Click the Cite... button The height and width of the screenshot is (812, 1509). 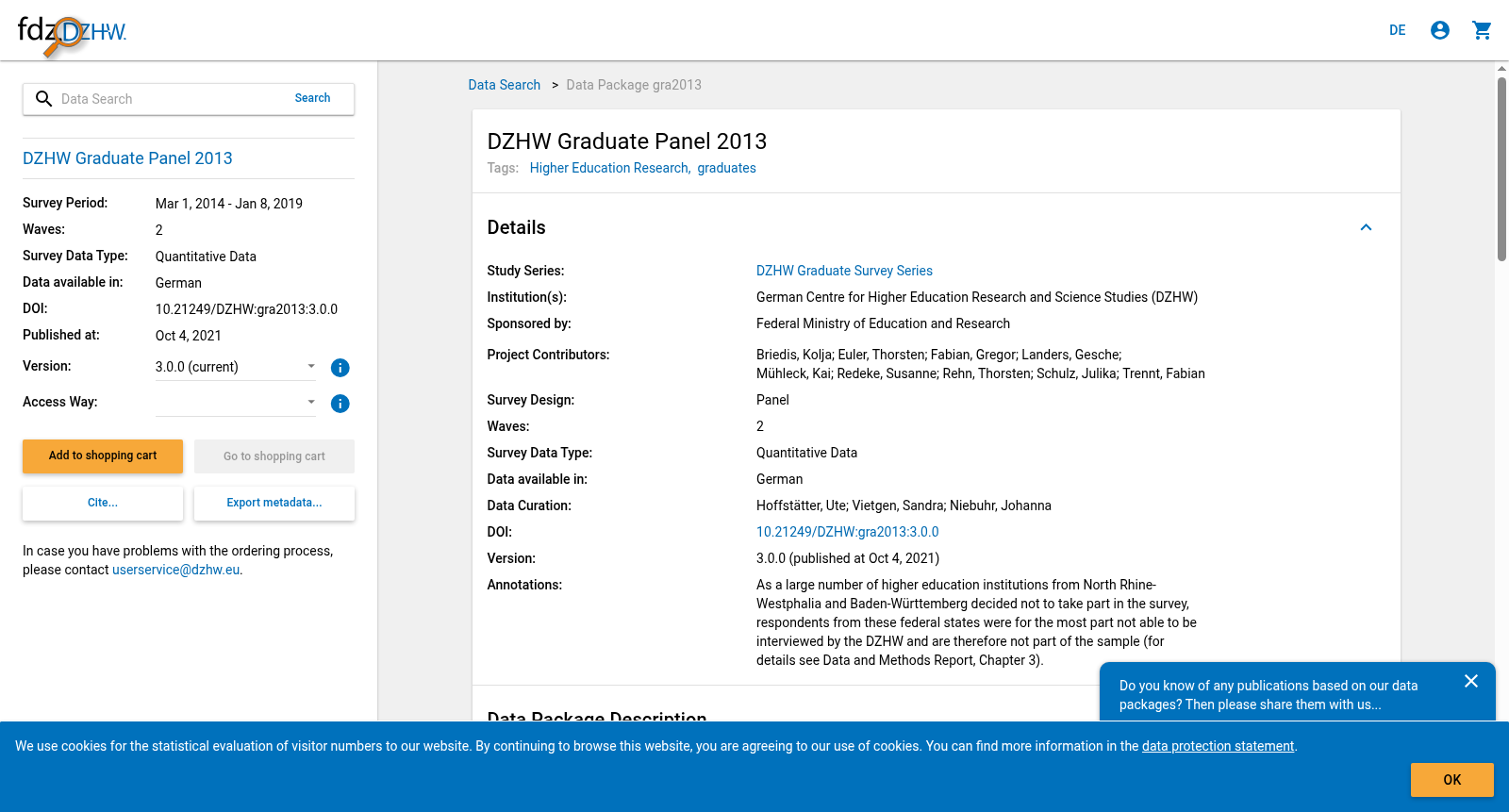[103, 503]
